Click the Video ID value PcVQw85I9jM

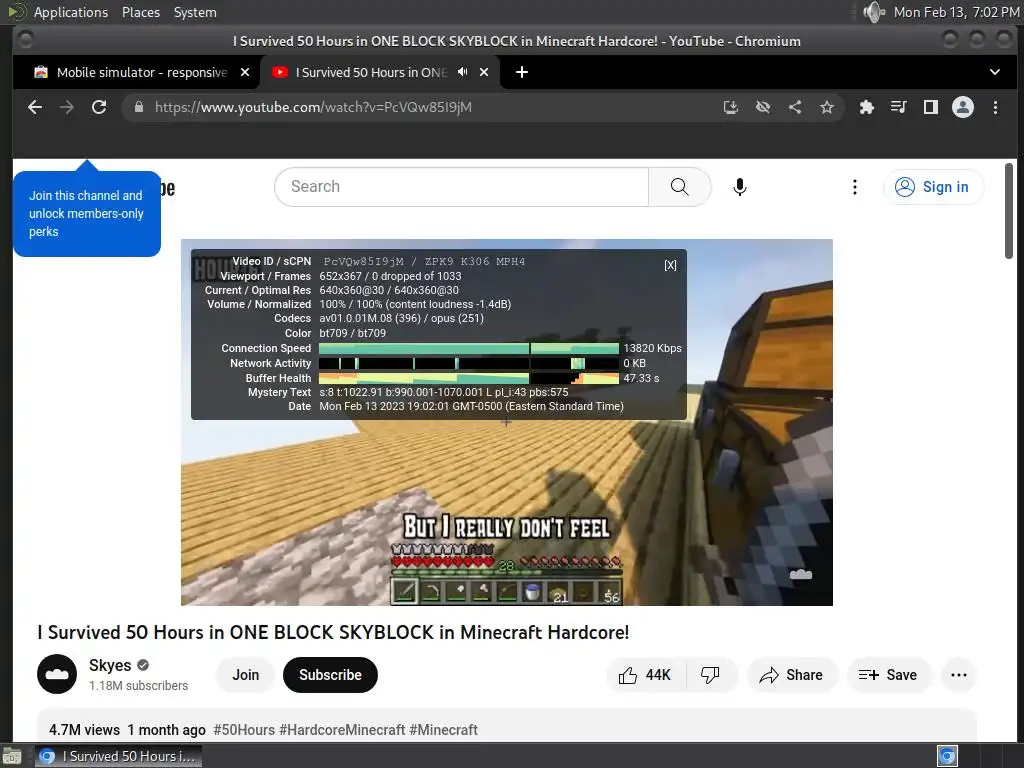pyautogui.click(x=364, y=261)
